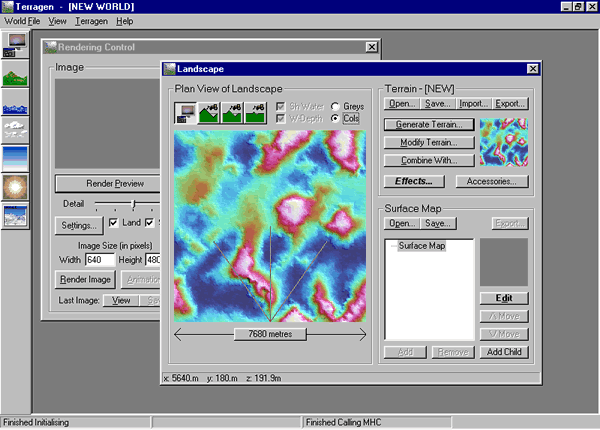Click Terrain Save... button
This screenshot has height=430, width=600.
[438, 104]
